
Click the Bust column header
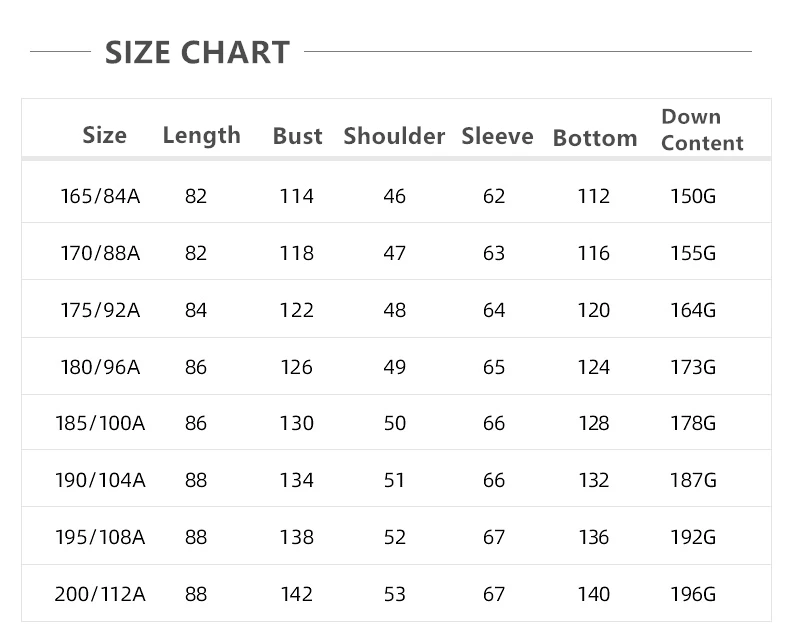[297, 136]
